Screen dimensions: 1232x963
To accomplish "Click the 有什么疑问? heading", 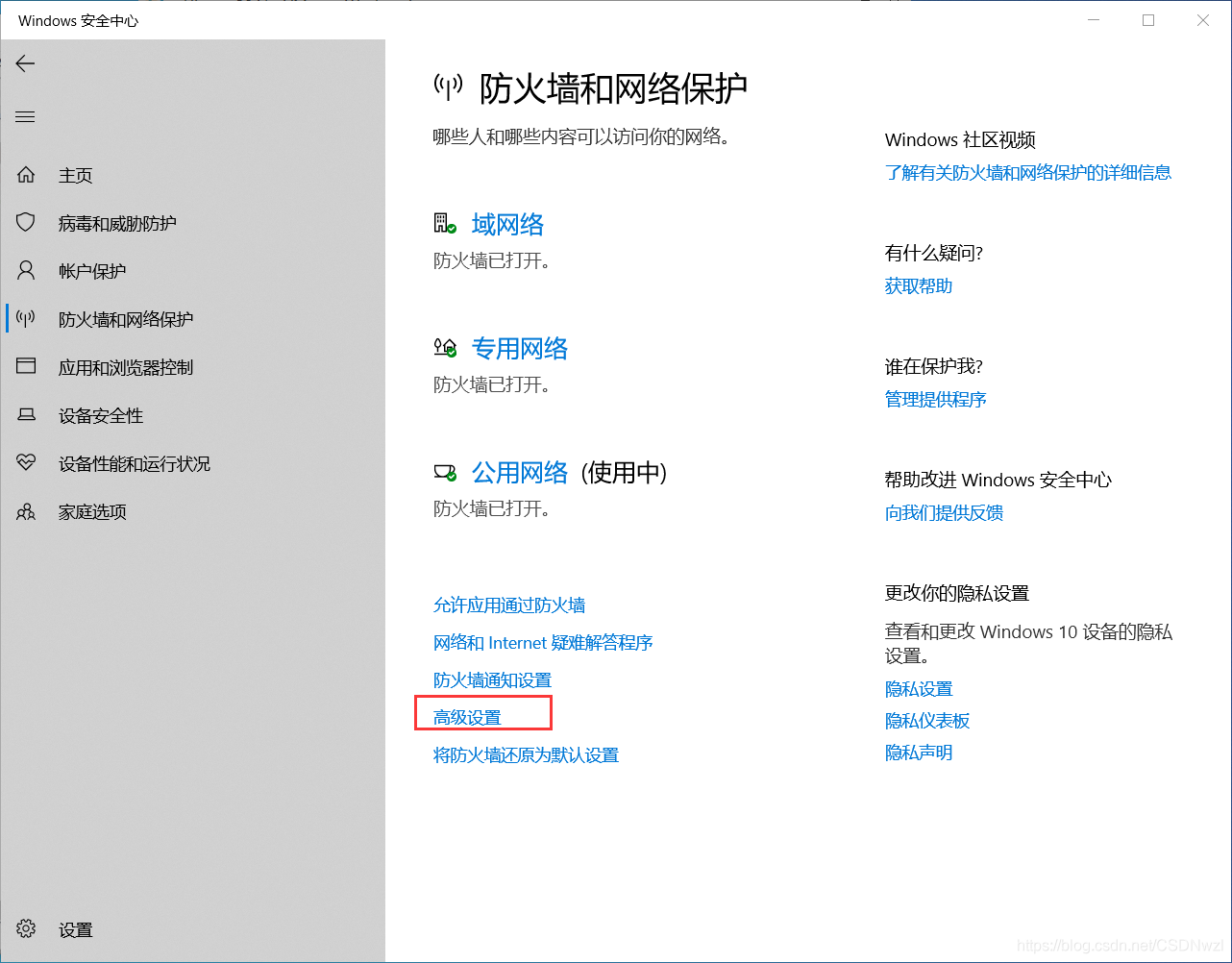I will pos(934,254).
